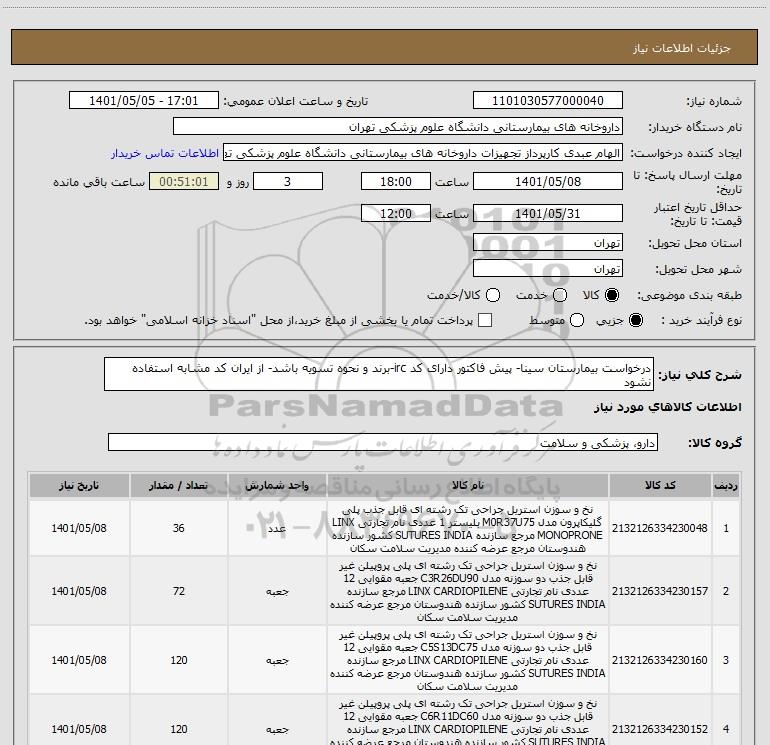
Task: Click the response deadline date 1401/05/08 field
Action: [548, 181]
